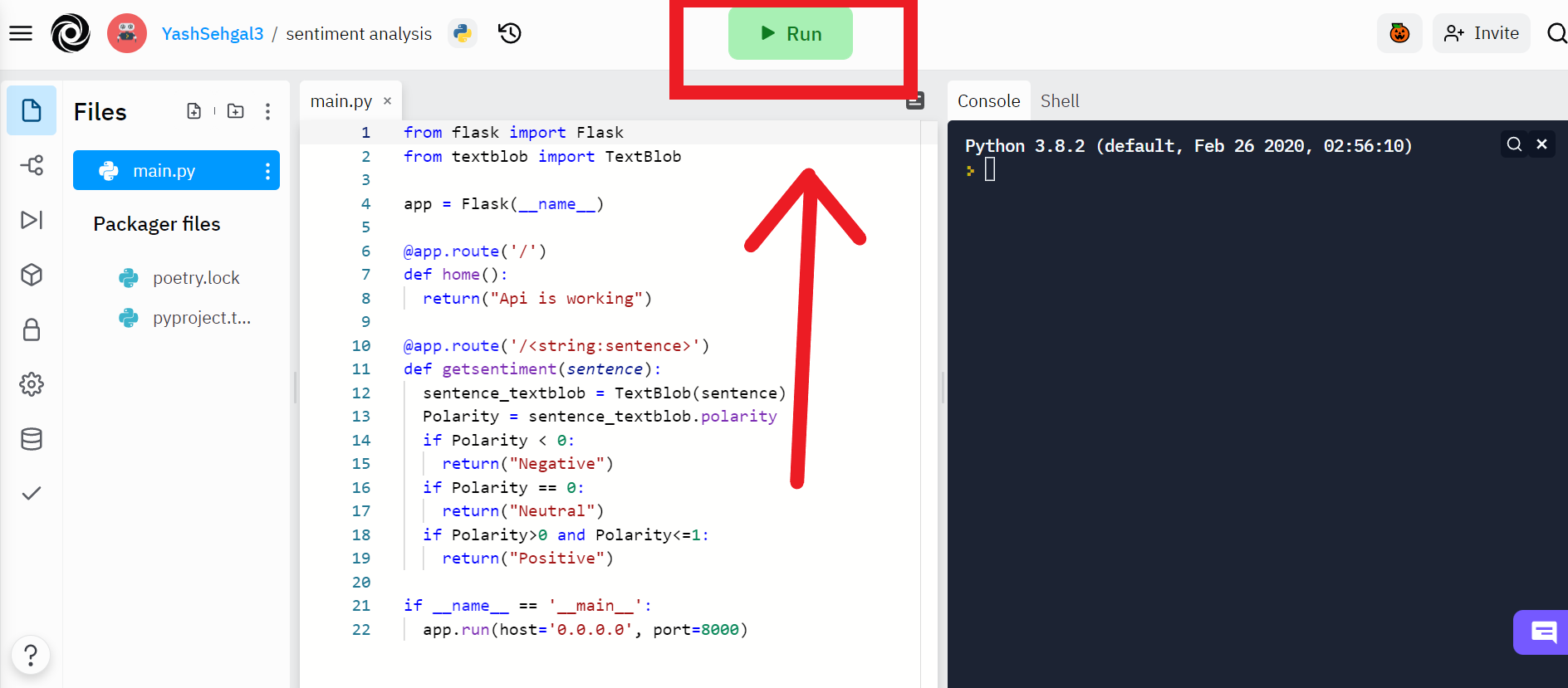1568x688 pixels.
Task: Open the Packages cube icon
Action: [32, 275]
